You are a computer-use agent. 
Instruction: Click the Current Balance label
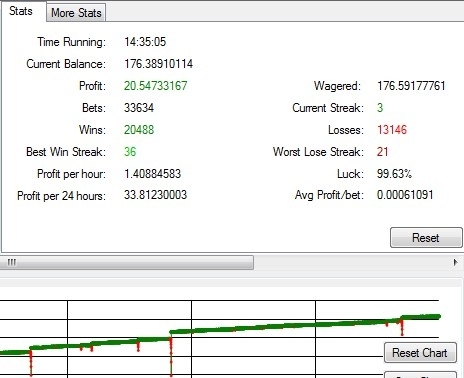click(x=66, y=64)
